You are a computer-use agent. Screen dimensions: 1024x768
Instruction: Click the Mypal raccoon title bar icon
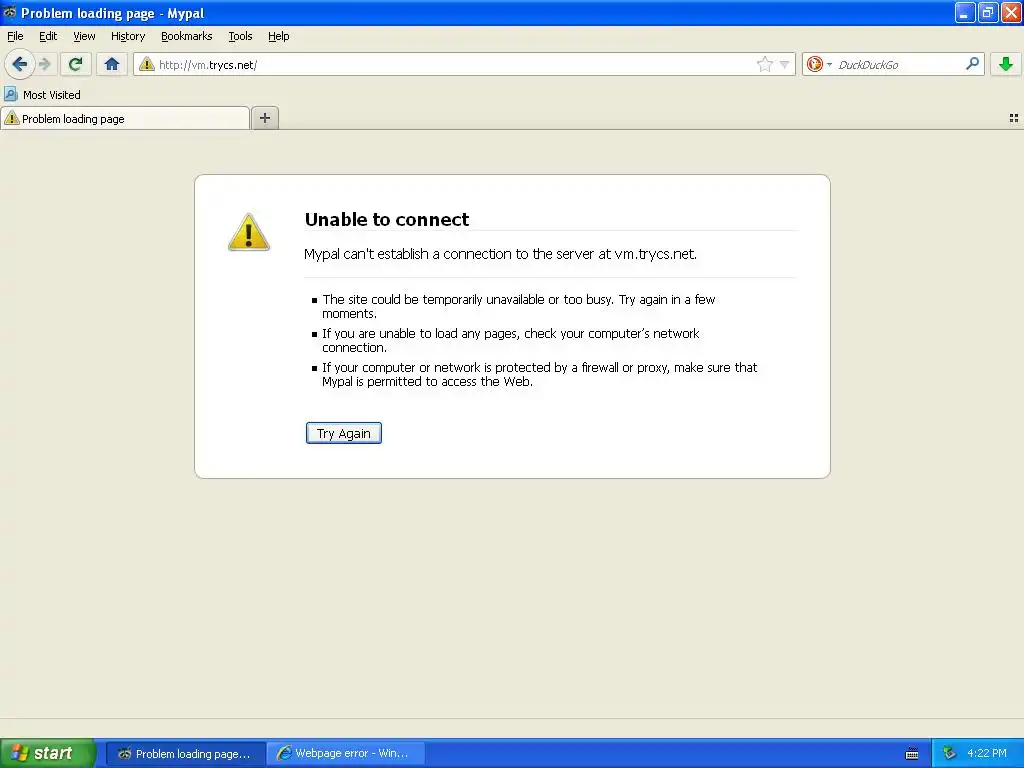[10, 12]
